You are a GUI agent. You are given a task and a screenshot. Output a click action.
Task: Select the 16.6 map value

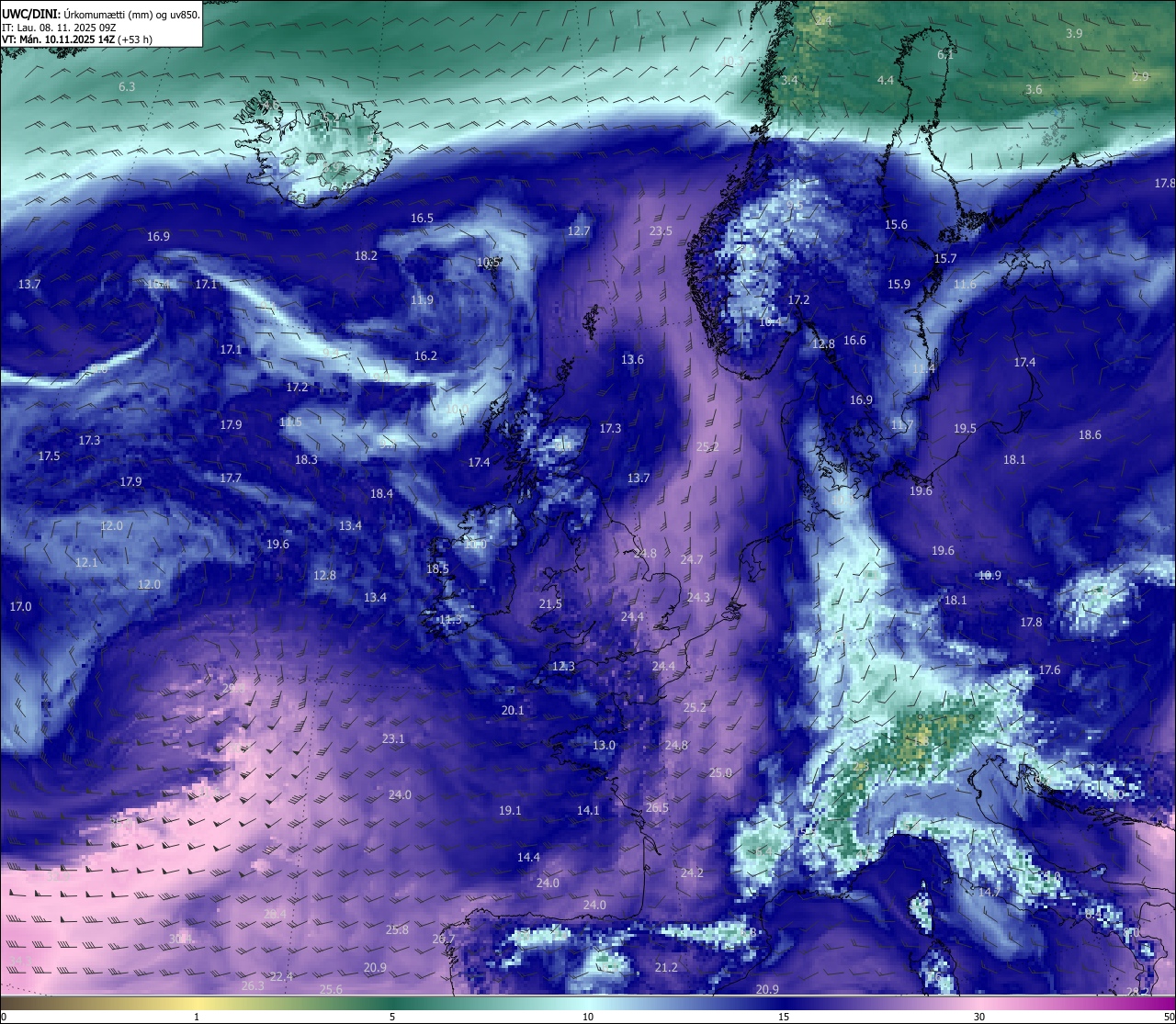coord(854,340)
